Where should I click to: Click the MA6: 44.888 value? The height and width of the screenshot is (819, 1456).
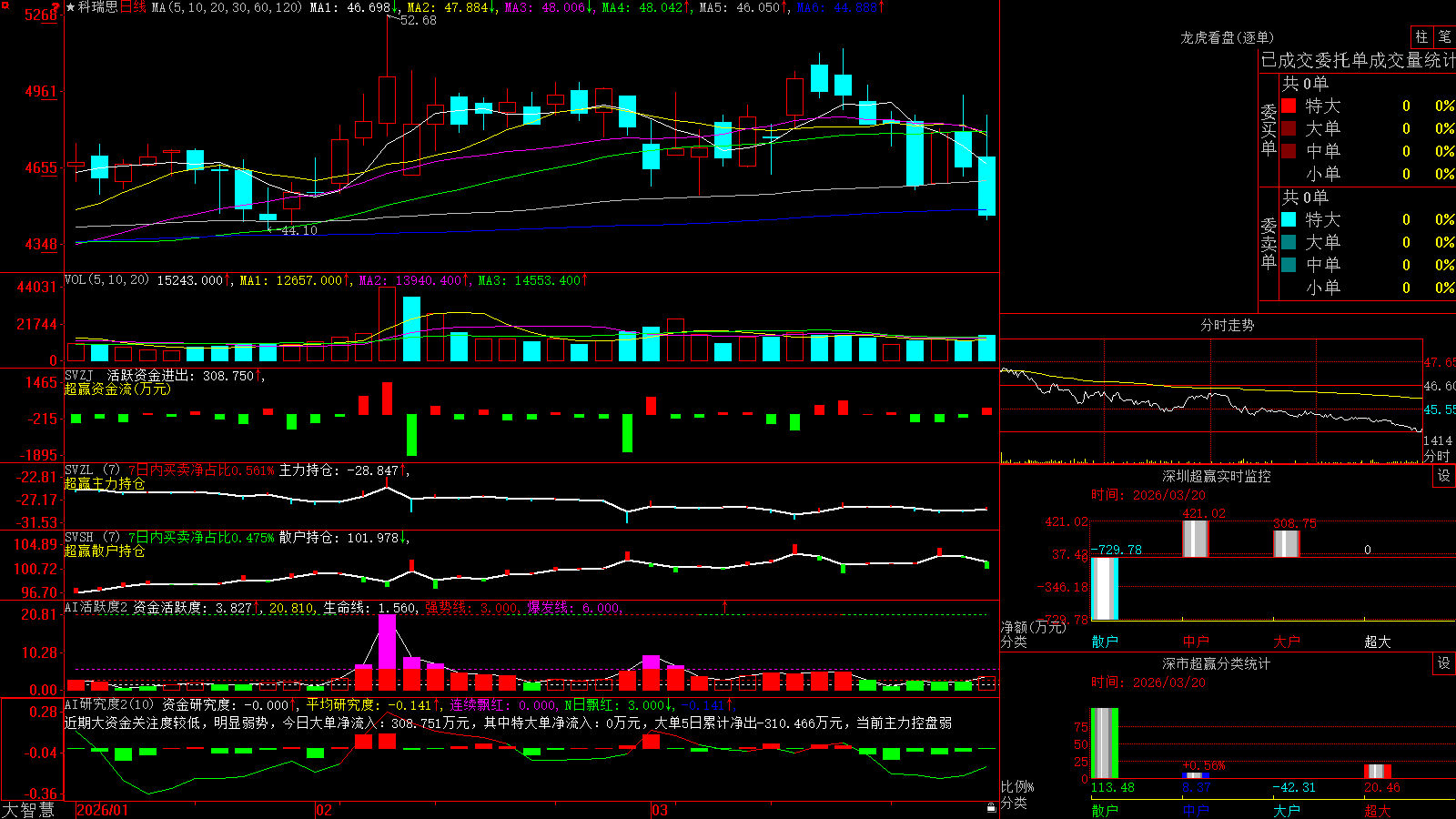[837, 7]
